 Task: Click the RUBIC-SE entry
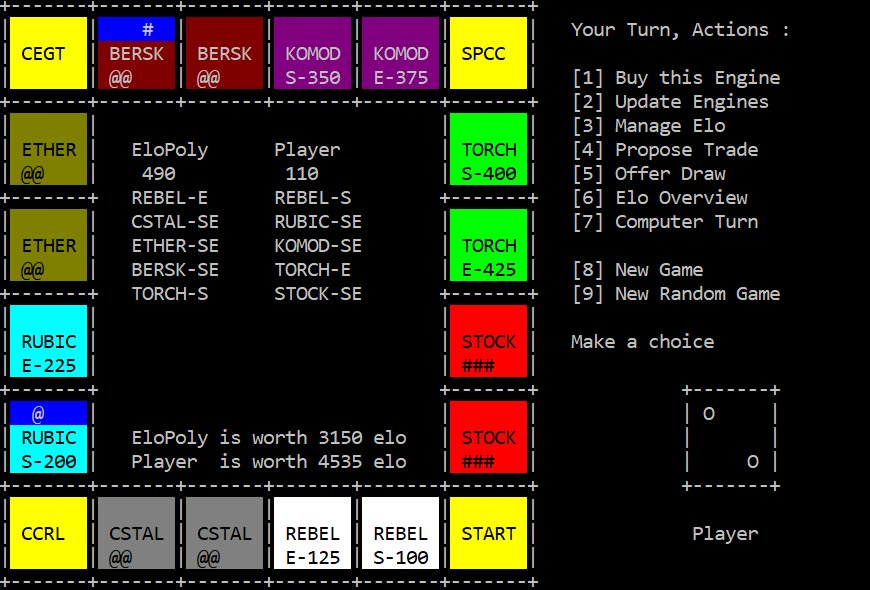tap(318, 221)
